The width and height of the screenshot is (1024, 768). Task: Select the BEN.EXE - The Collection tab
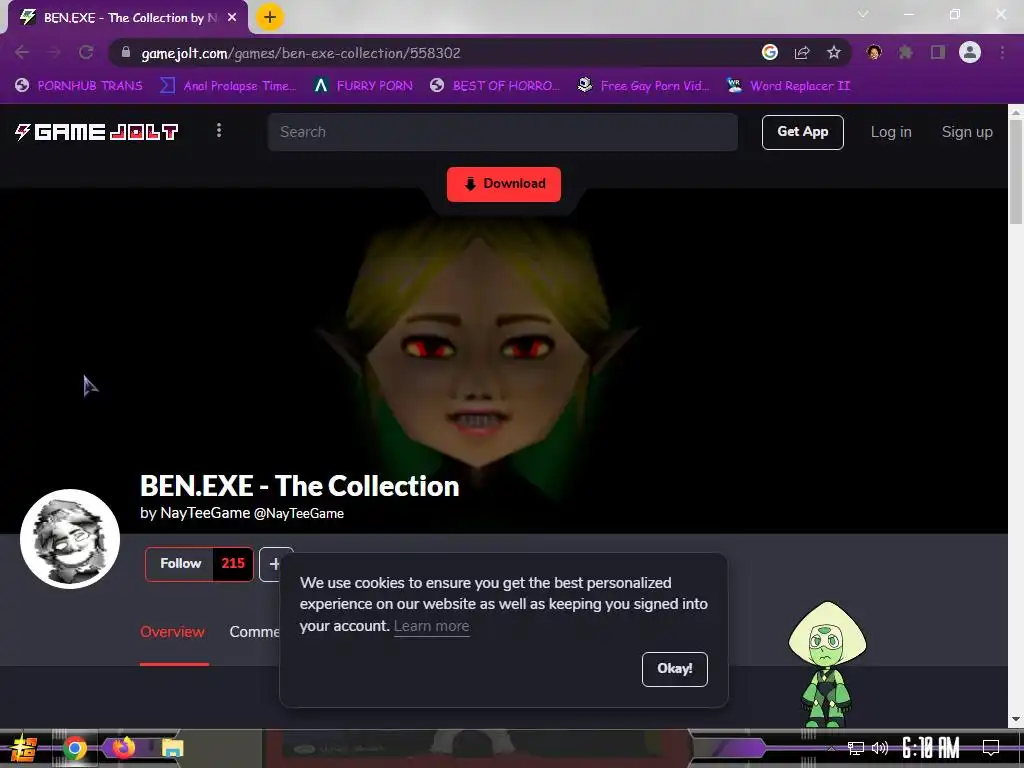128,18
